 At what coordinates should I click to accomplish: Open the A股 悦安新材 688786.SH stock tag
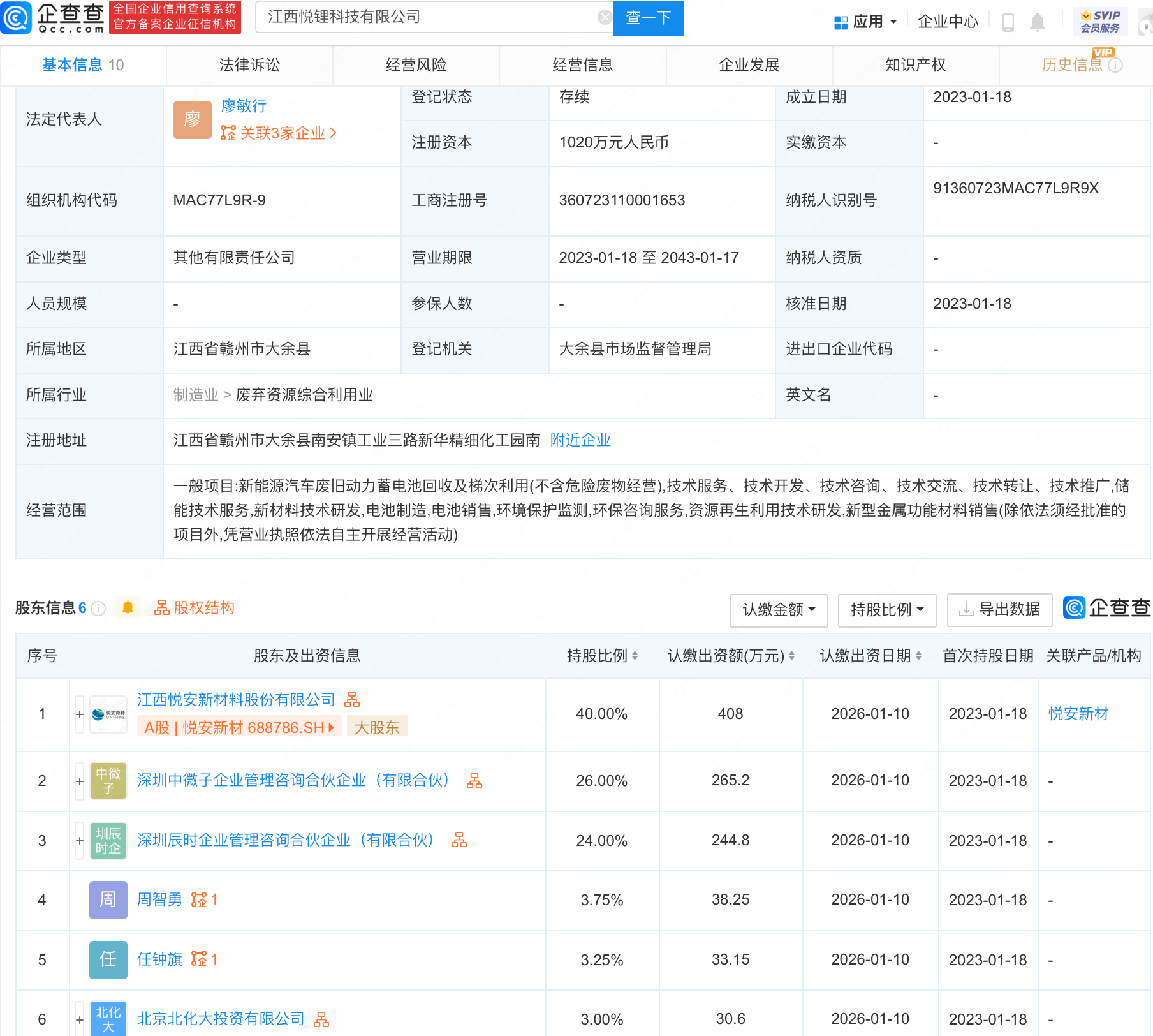tap(239, 727)
